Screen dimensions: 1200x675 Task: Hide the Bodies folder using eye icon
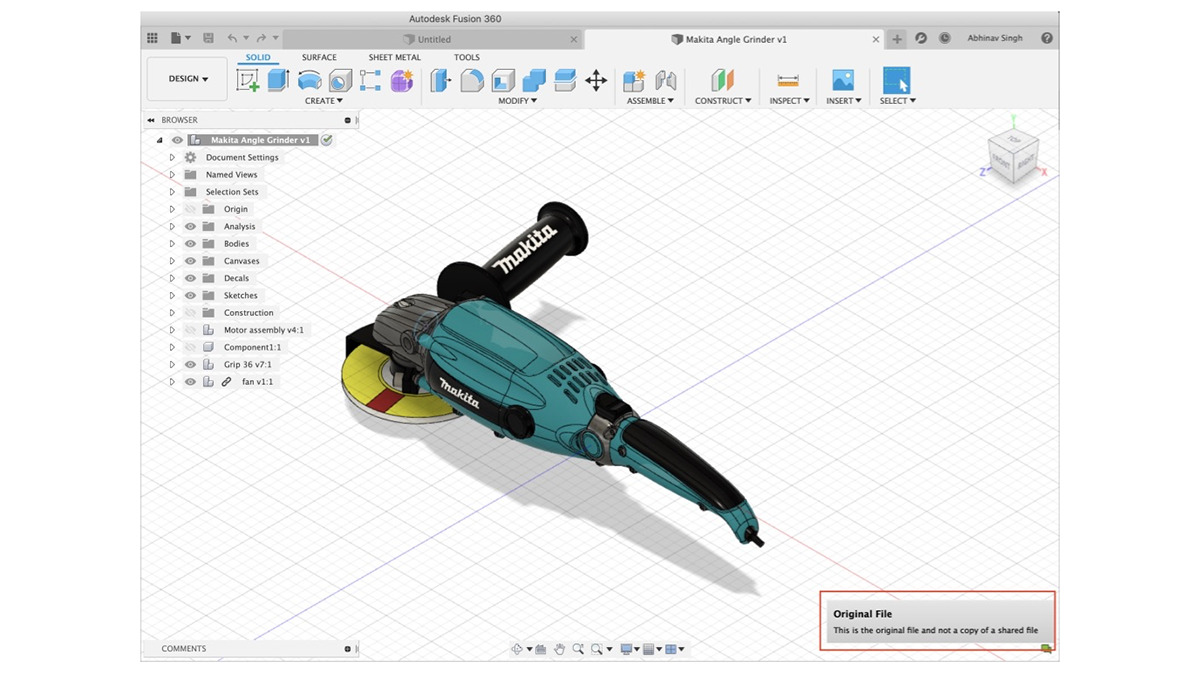click(x=190, y=244)
